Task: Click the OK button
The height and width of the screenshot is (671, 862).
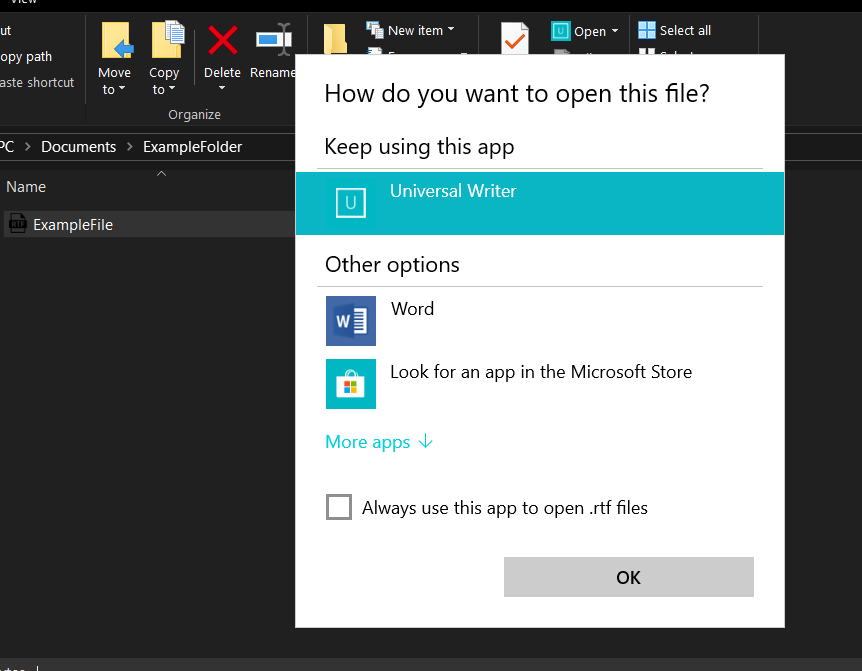Action: pos(628,577)
